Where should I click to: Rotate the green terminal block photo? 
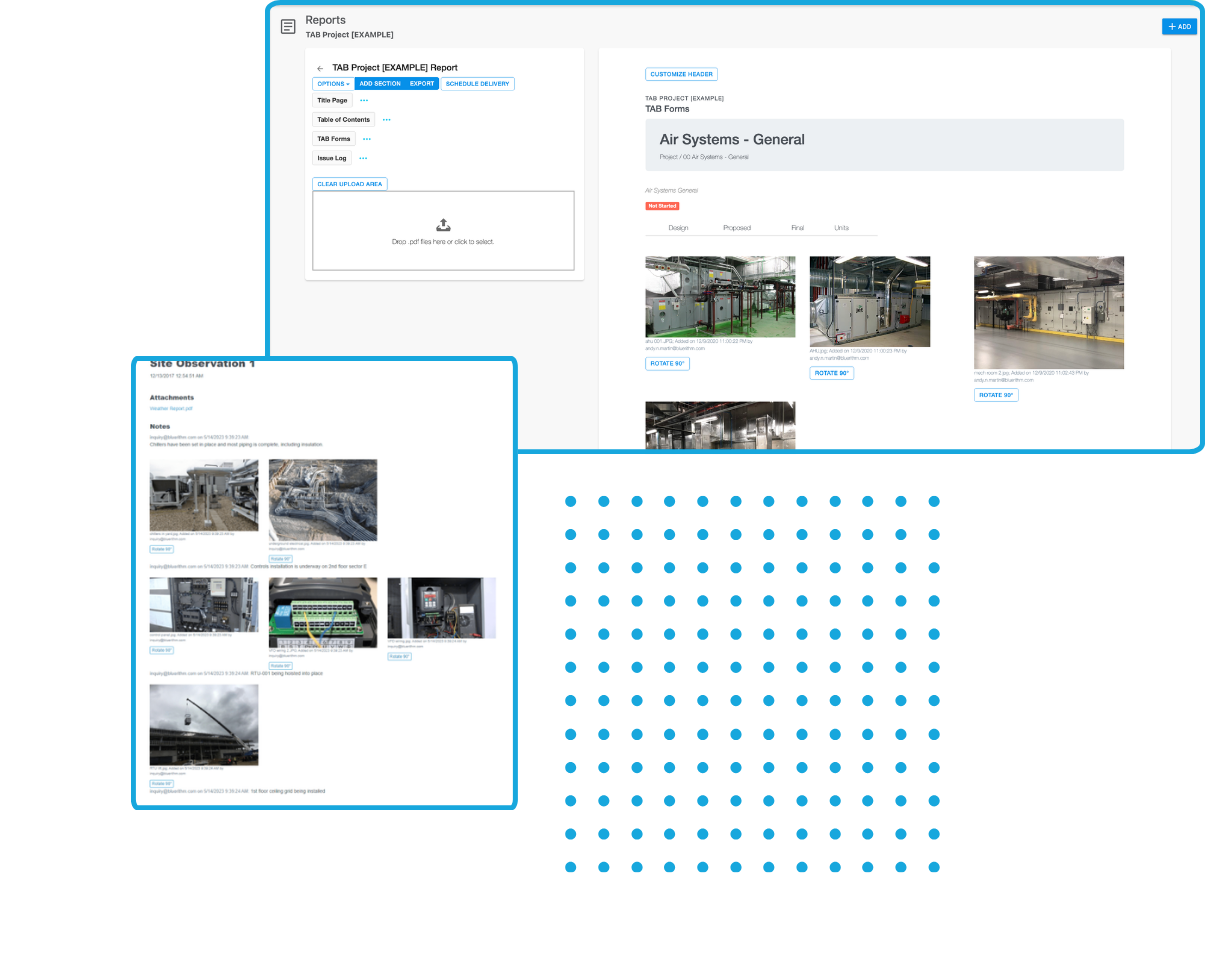coord(281,665)
